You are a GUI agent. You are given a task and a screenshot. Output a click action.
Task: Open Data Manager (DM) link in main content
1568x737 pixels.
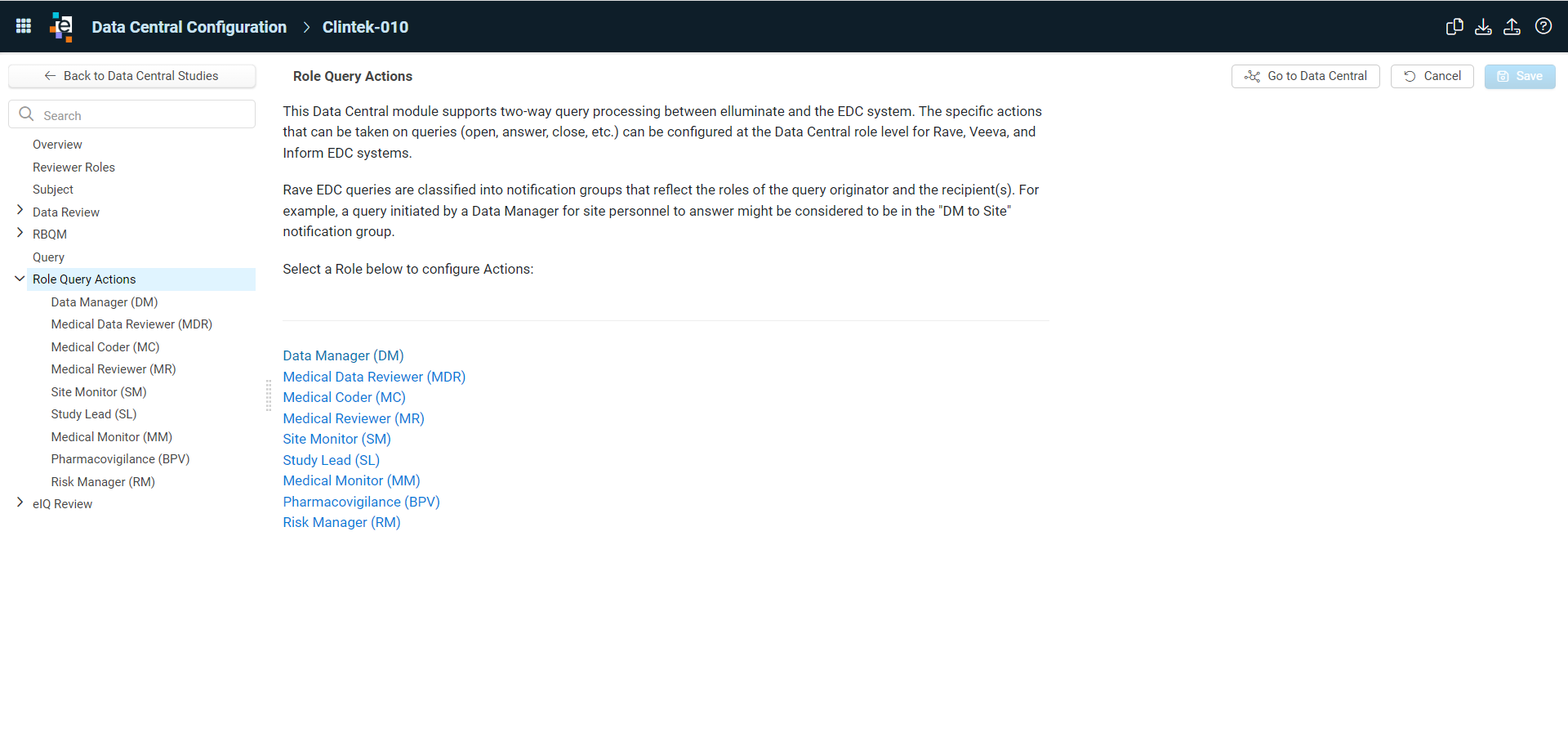[x=343, y=355]
